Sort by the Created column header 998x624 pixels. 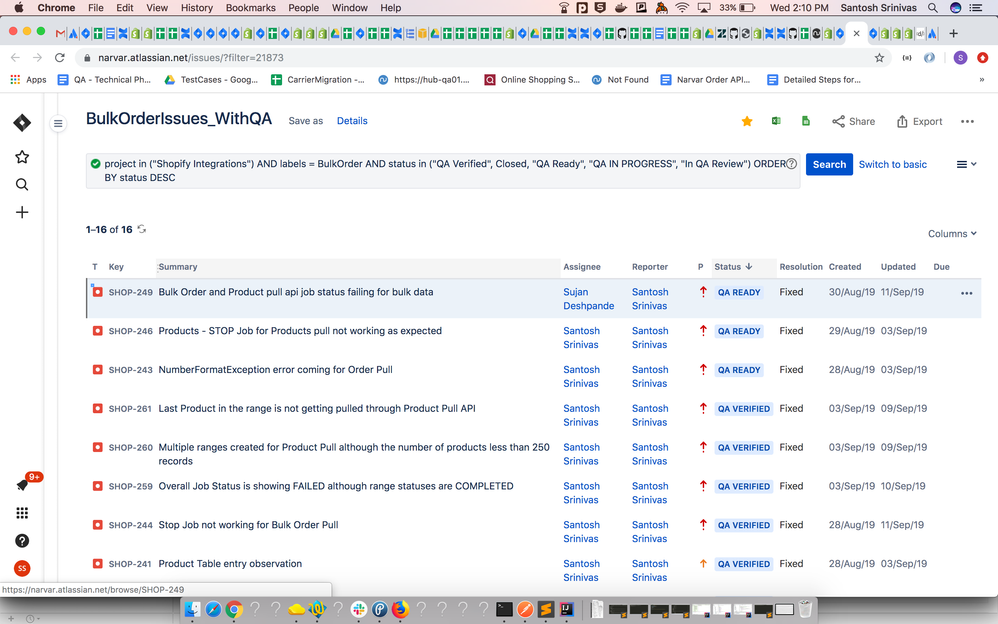(x=845, y=267)
